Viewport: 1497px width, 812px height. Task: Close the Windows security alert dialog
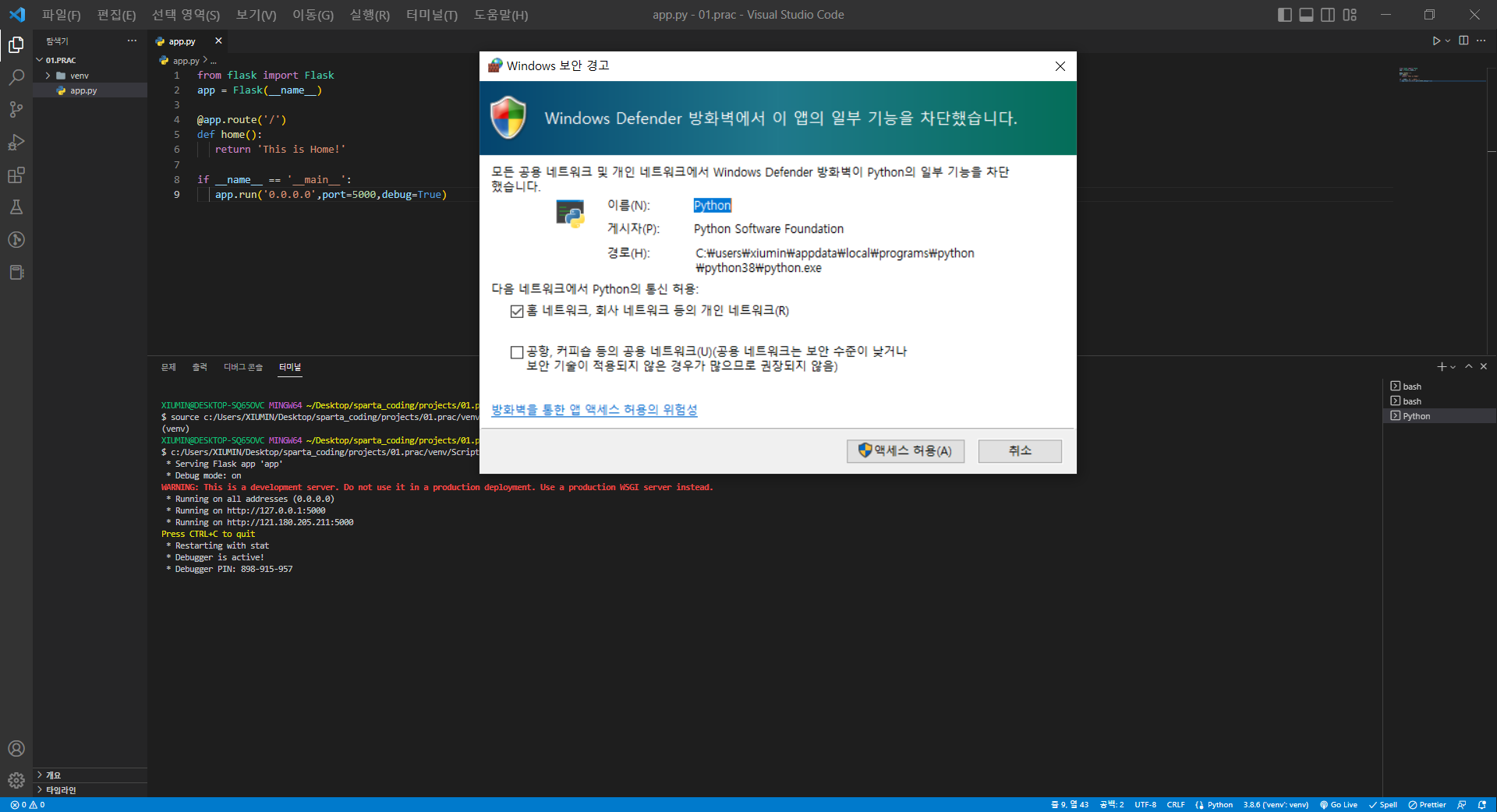(1060, 66)
